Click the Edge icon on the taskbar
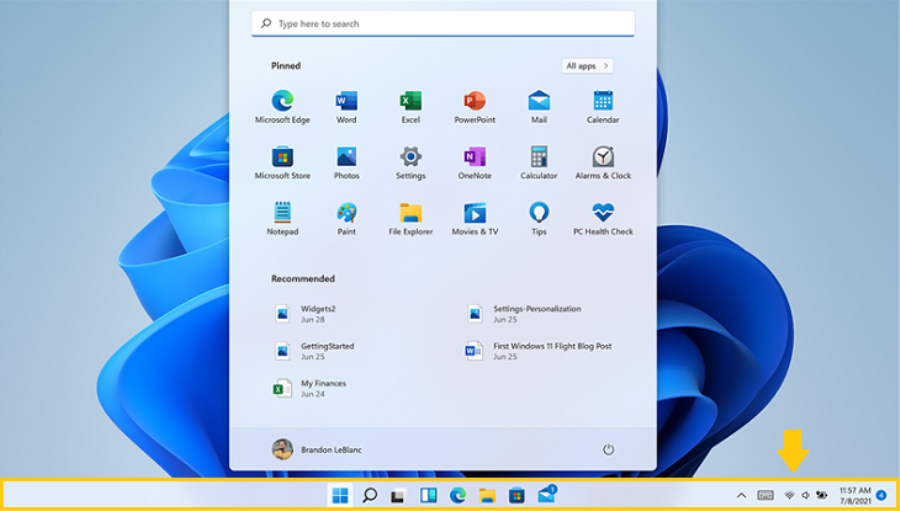 click(x=457, y=495)
